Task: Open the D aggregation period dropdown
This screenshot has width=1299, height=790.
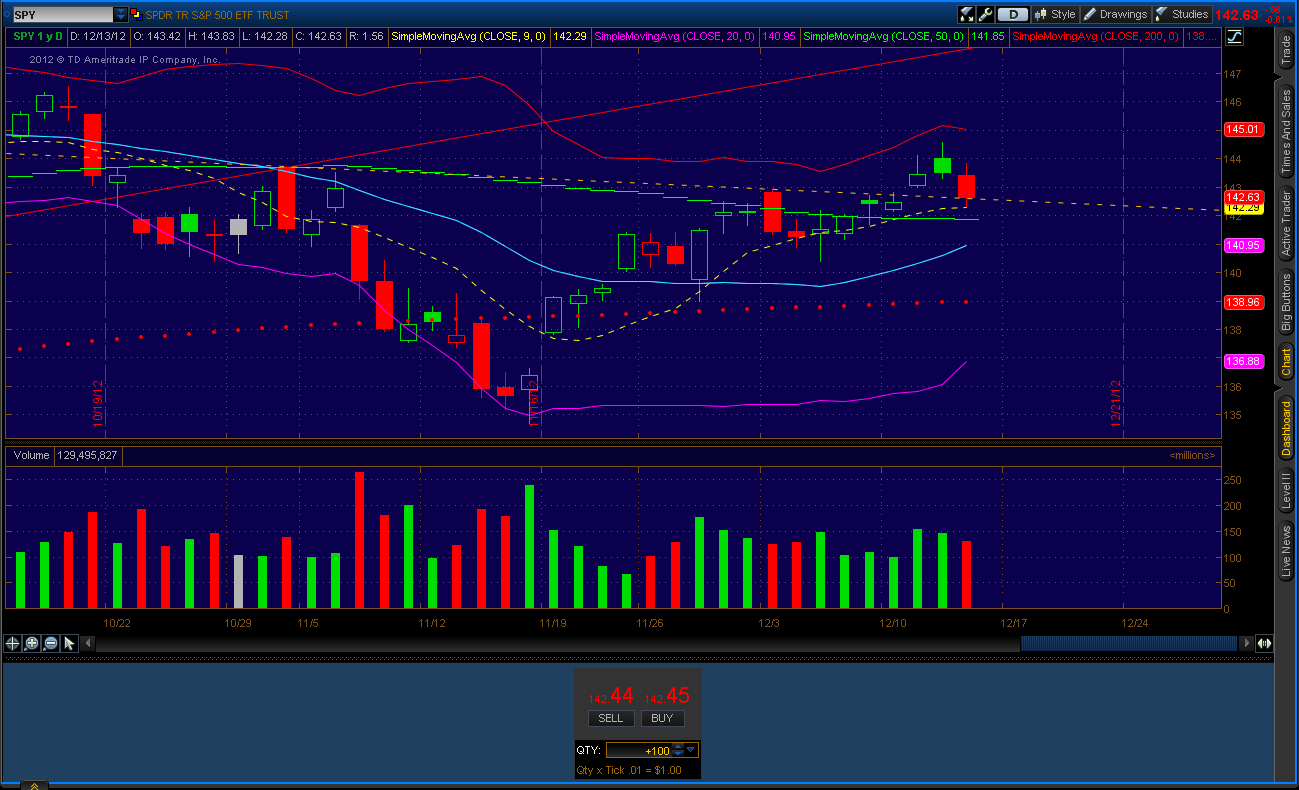Action: pos(1013,13)
